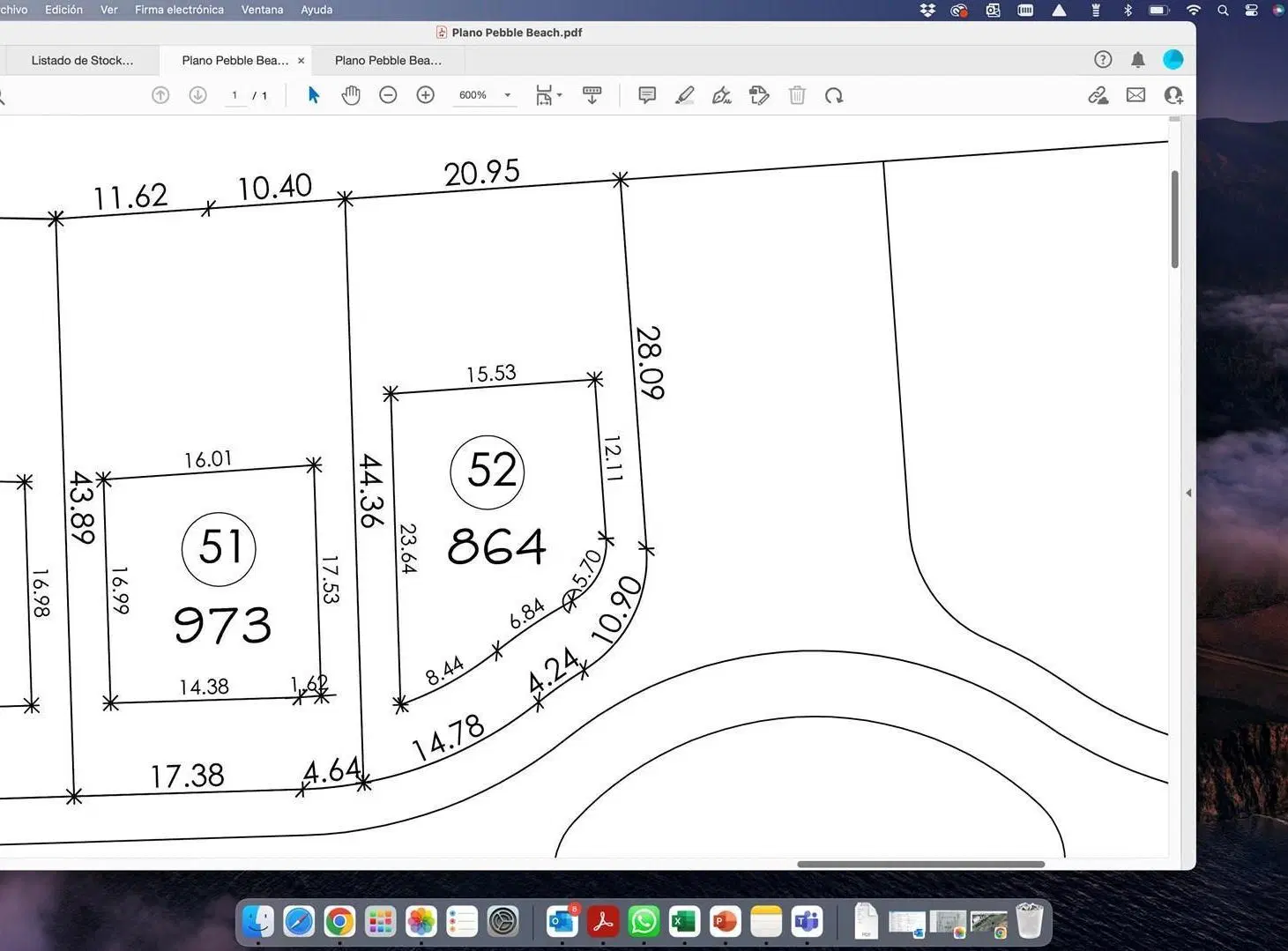Open Bluetooth status in menu bar
Screen dimensions: 1288x951
[x=1128, y=10]
